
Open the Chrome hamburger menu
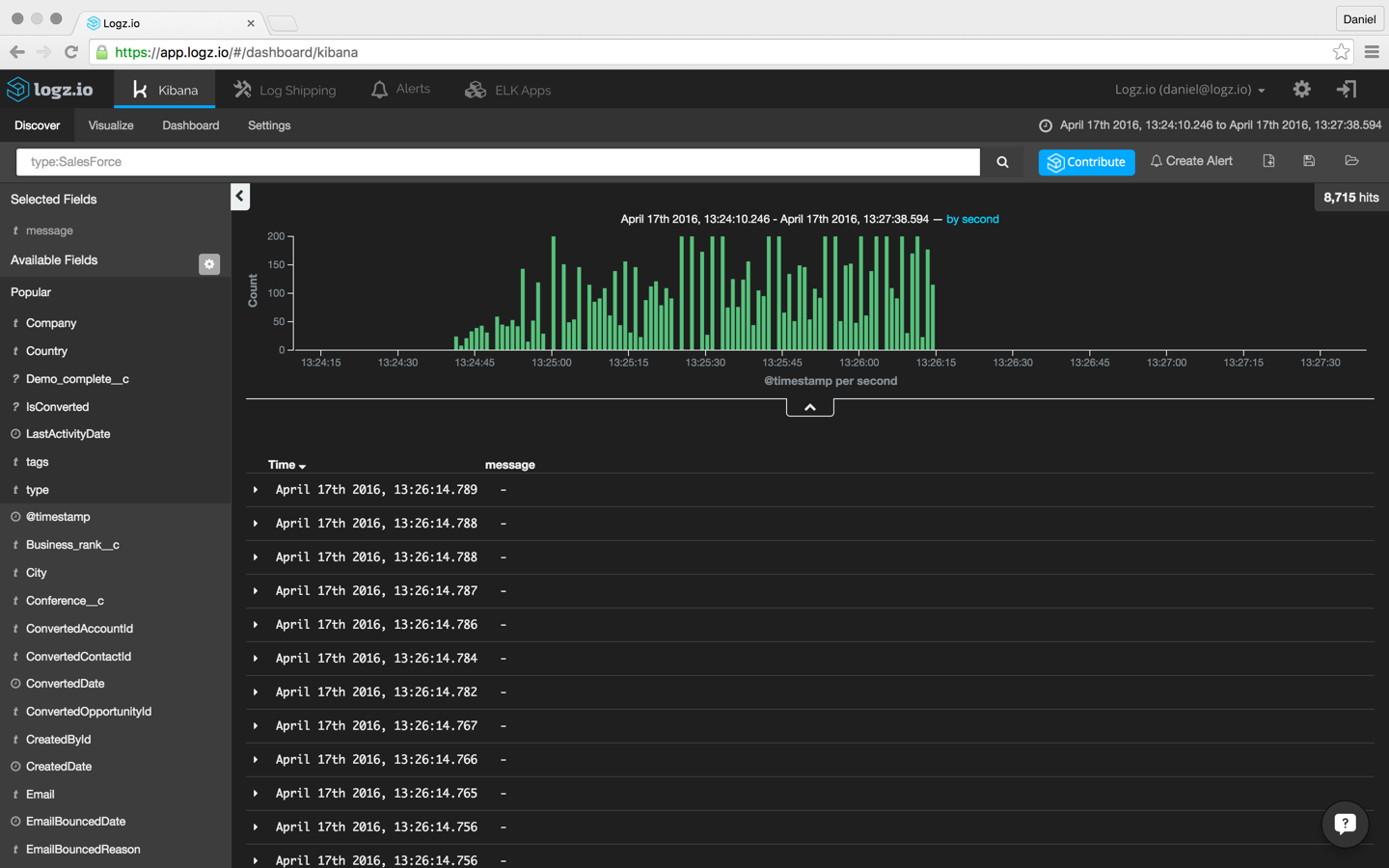click(1372, 52)
